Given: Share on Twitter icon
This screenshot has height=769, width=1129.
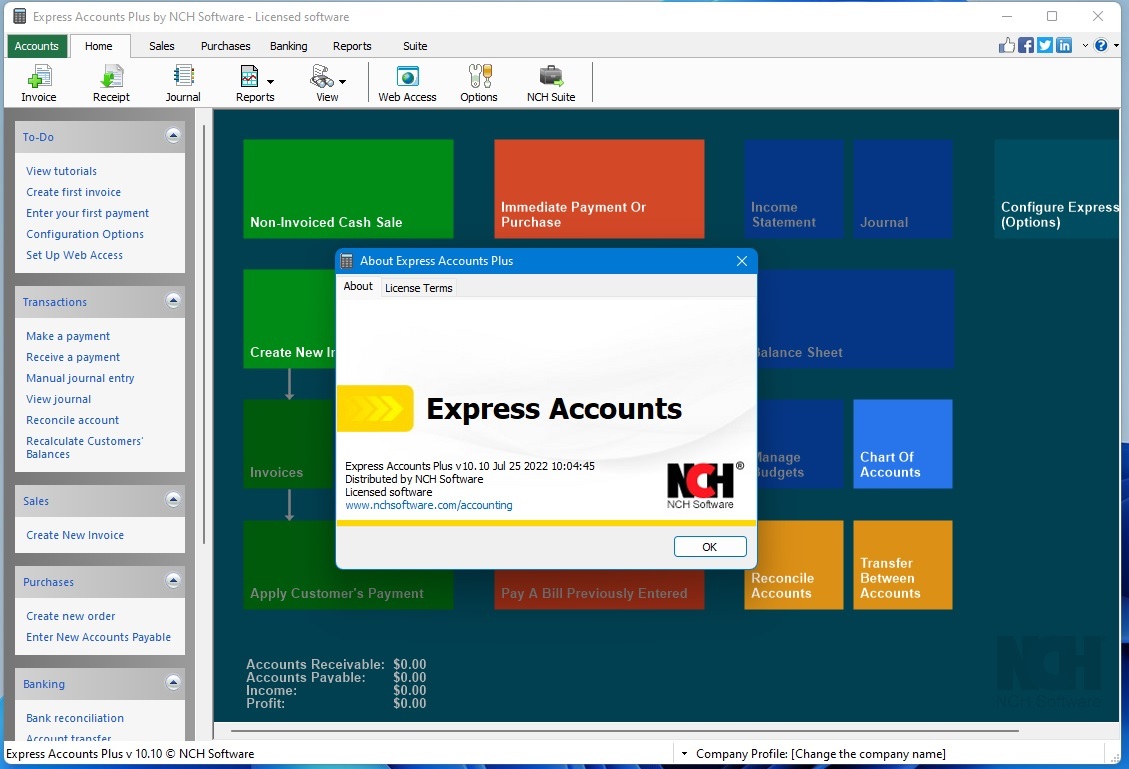Looking at the screenshot, I should click(1045, 45).
